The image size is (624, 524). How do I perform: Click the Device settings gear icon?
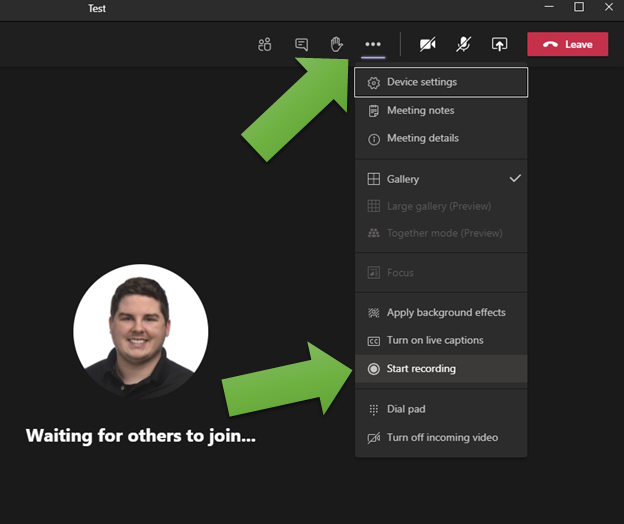[374, 83]
